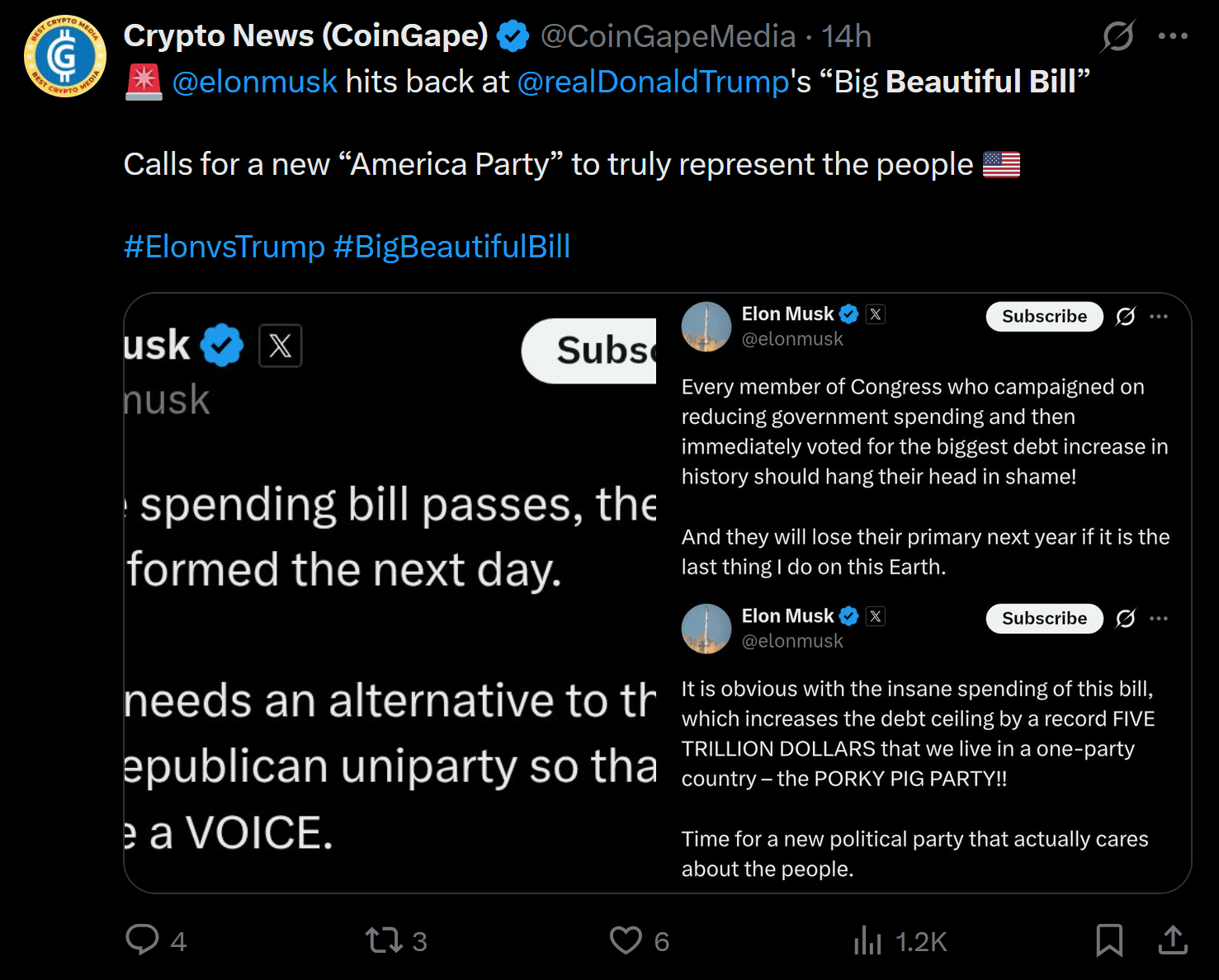The height and width of the screenshot is (980, 1219).
Task: Click Subscribe on the lower Elon Musk post
Action: (x=1044, y=619)
